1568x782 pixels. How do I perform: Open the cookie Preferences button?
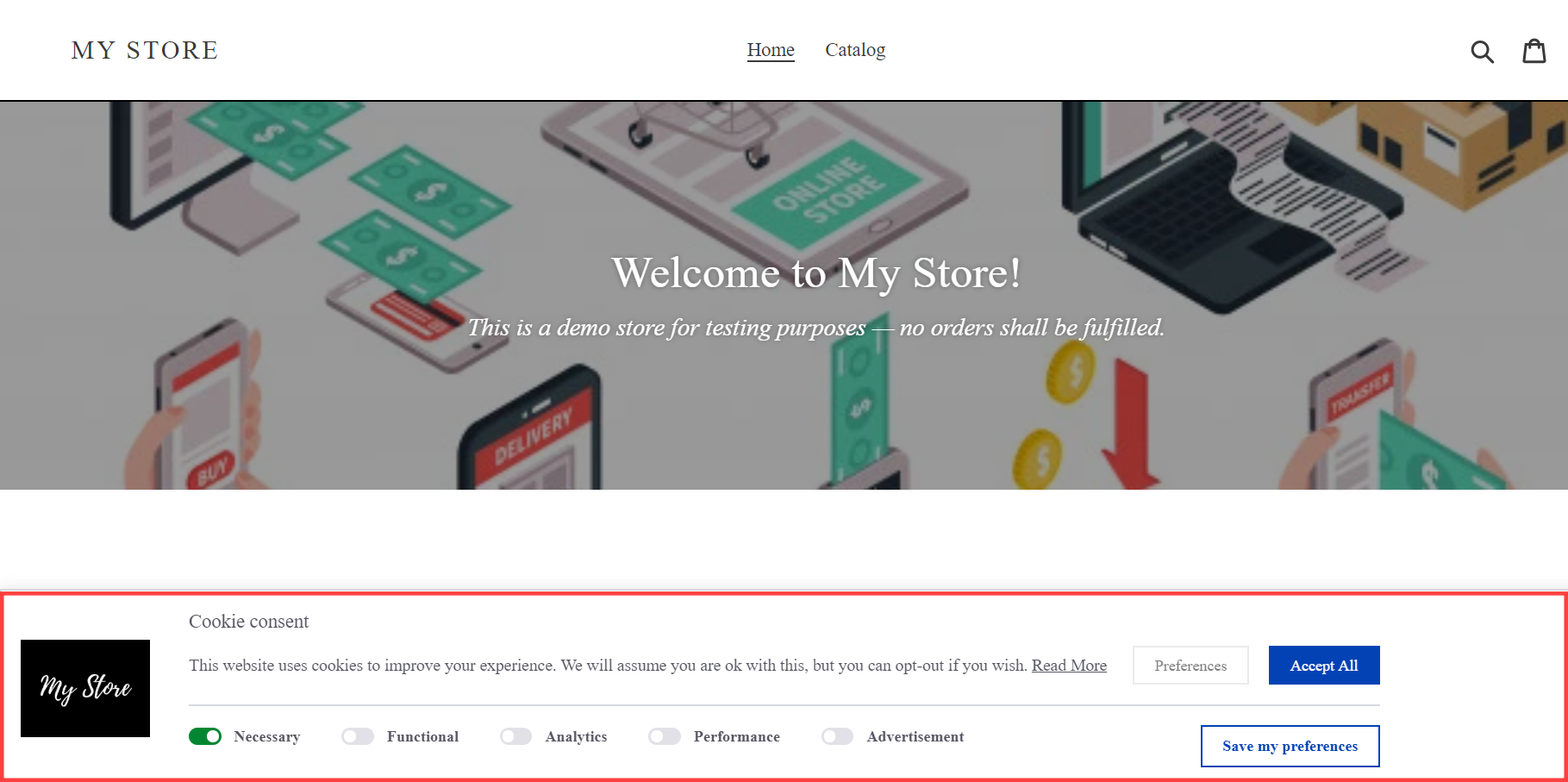tap(1190, 666)
